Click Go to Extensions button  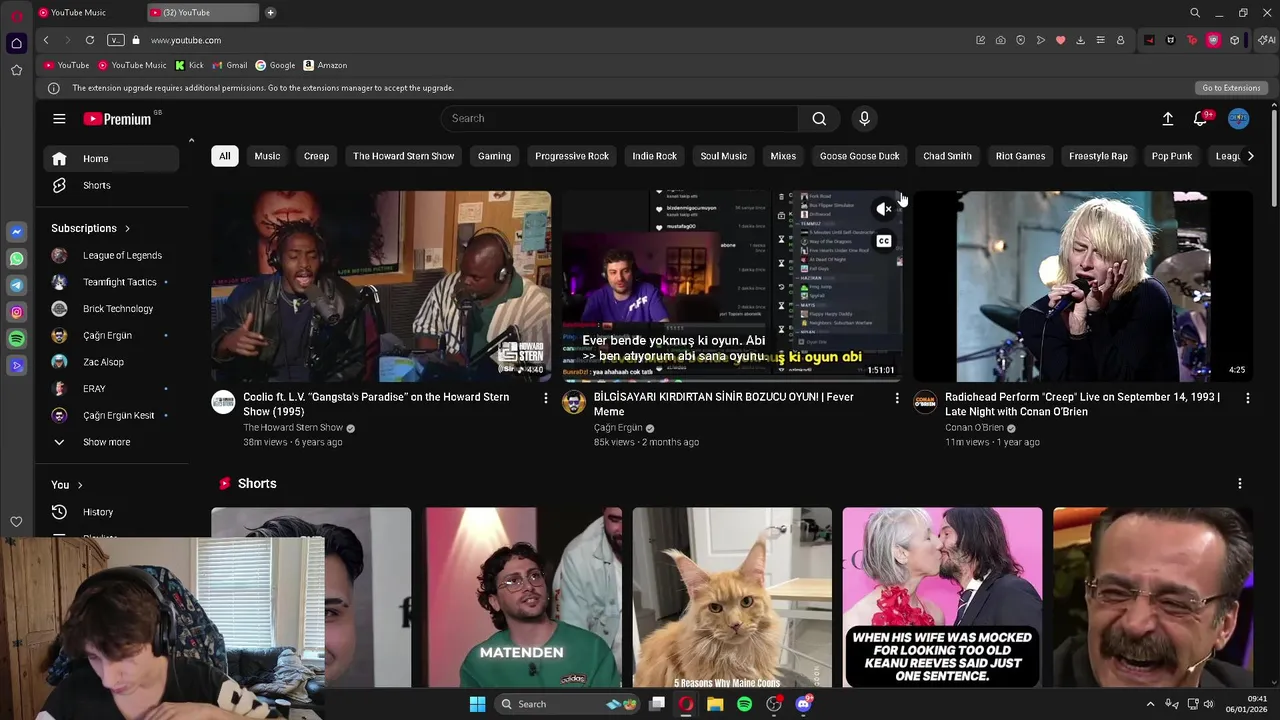pos(1231,88)
